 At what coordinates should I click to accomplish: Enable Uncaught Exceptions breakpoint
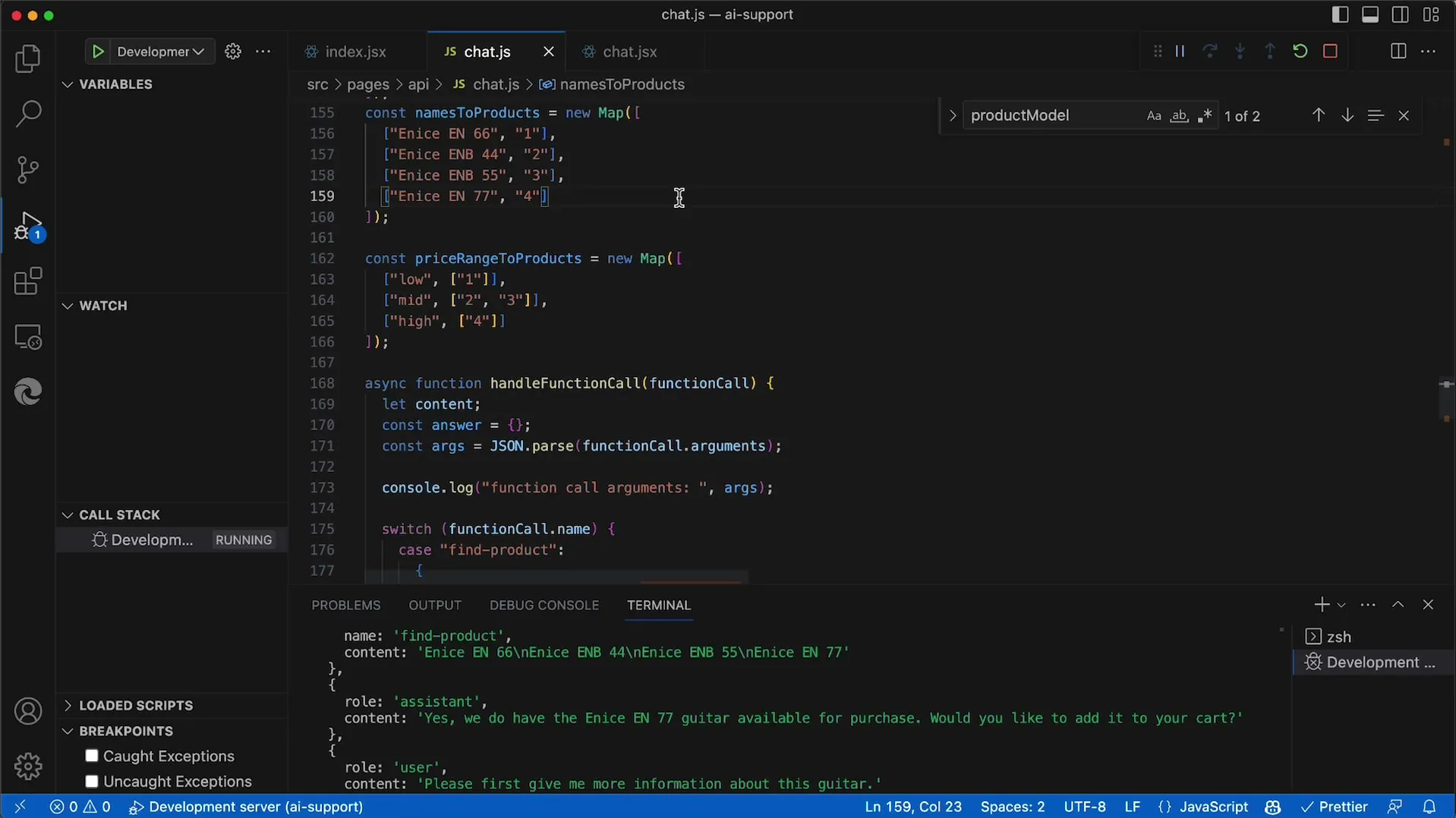click(x=92, y=782)
